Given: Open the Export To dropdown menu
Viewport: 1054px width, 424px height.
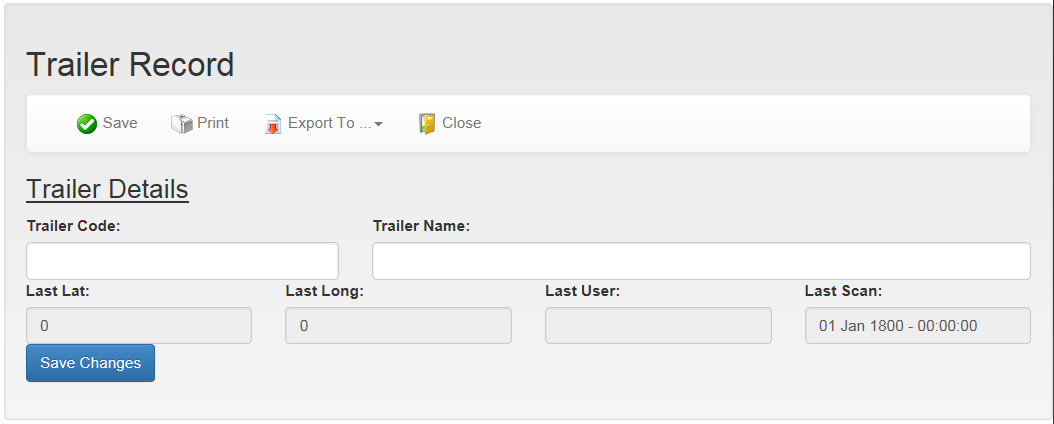Looking at the screenshot, I should [x=329, y=123].
